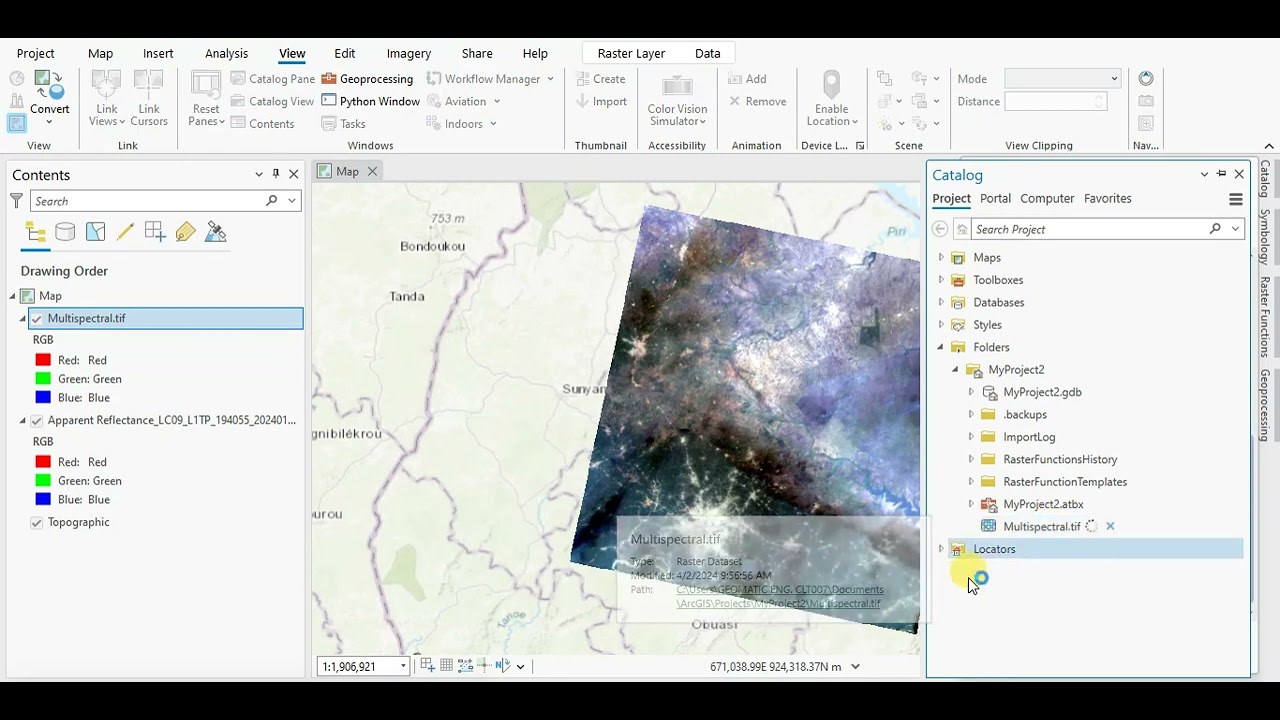Image resolution: width=1280 pixels, height=720 pixels.
Task: Expand the Toolboxes node in Catalog
Action: click(940, 280)
